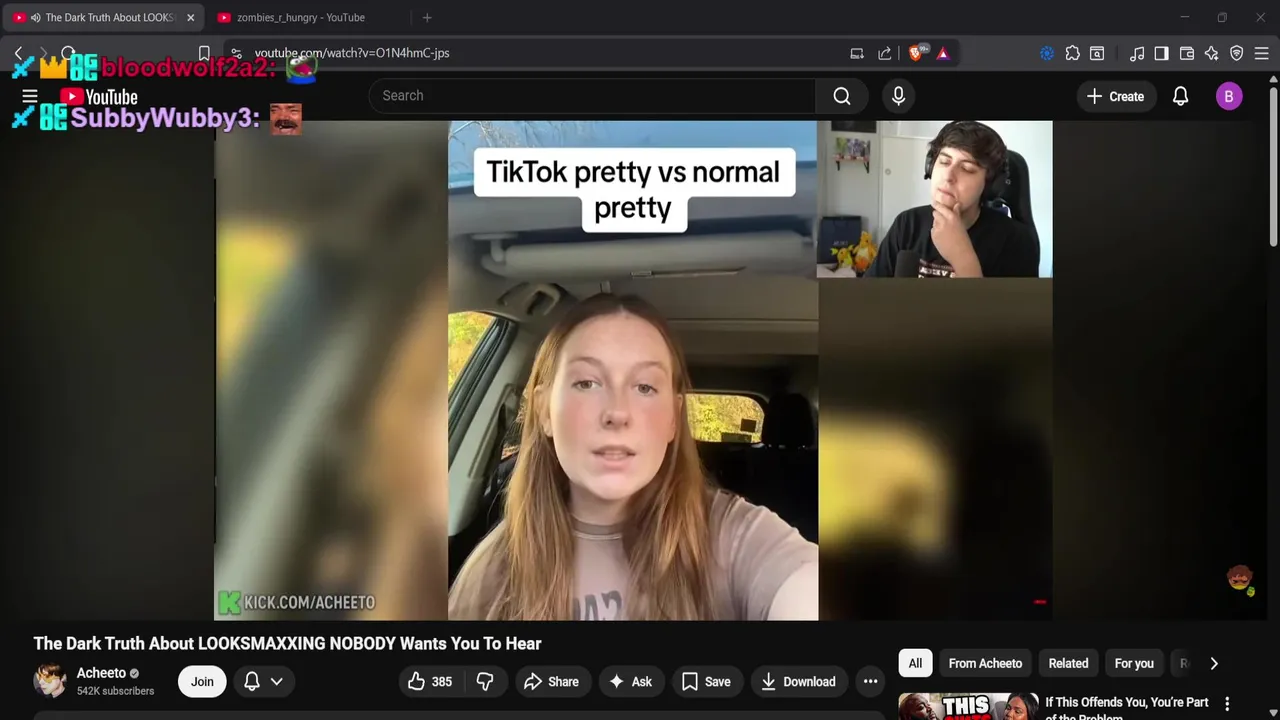Screen dimensions: 1280x720
Task: Close the Dark Truth video tab
Action: [x=190, y=17]
